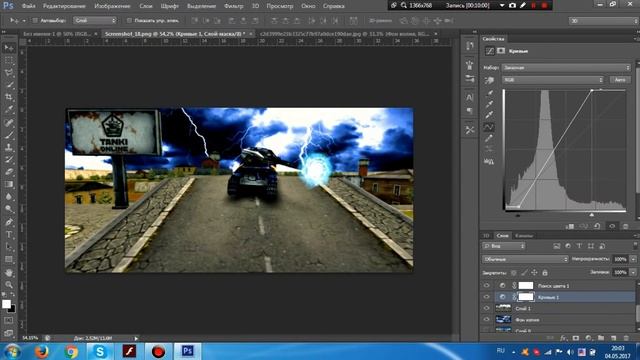Open the layer fill dropdown arrow
This screenshot has height=360, width=640.
pos(633,272)
